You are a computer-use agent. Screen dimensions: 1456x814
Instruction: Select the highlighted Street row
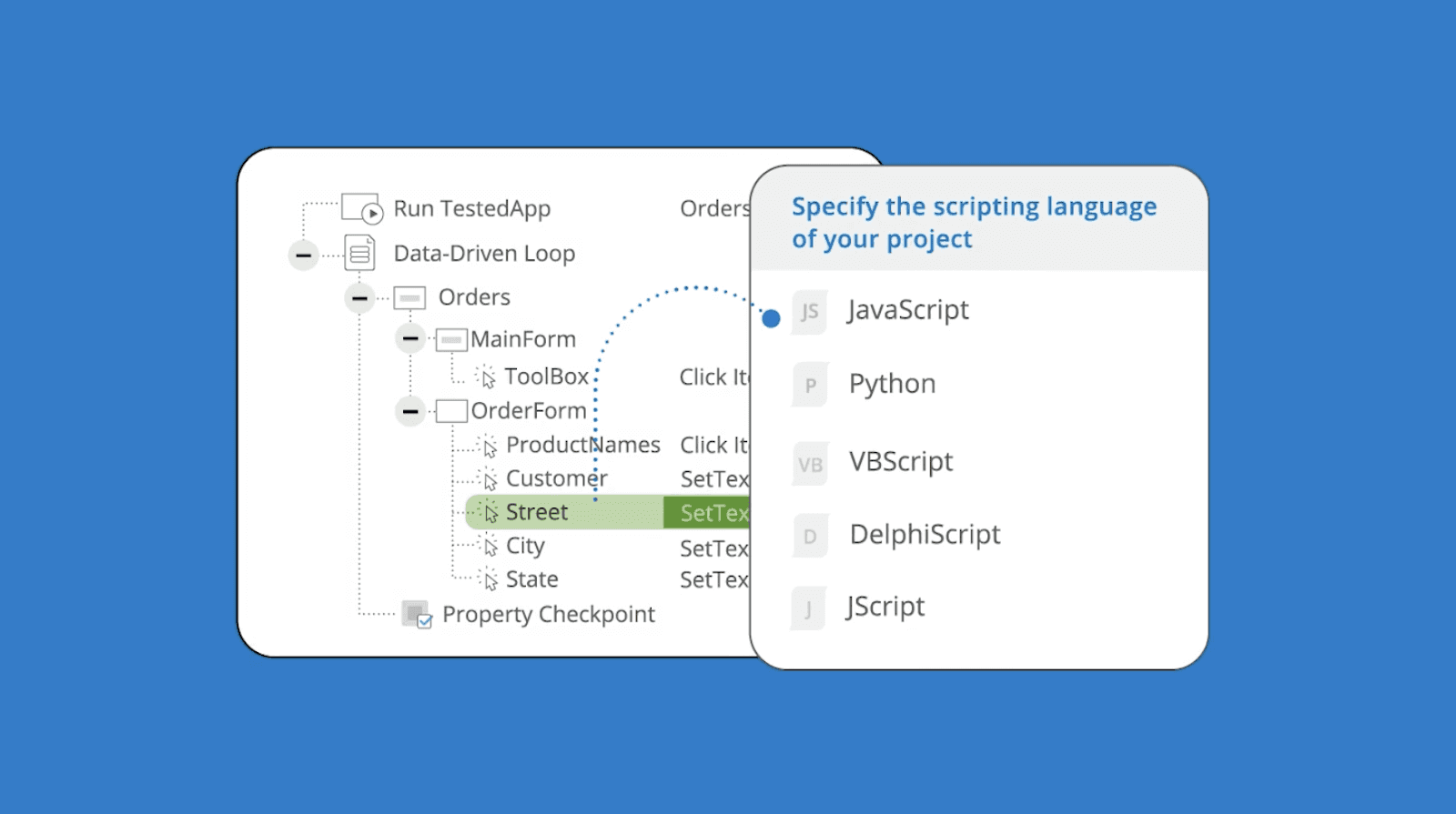click(607, 512)
